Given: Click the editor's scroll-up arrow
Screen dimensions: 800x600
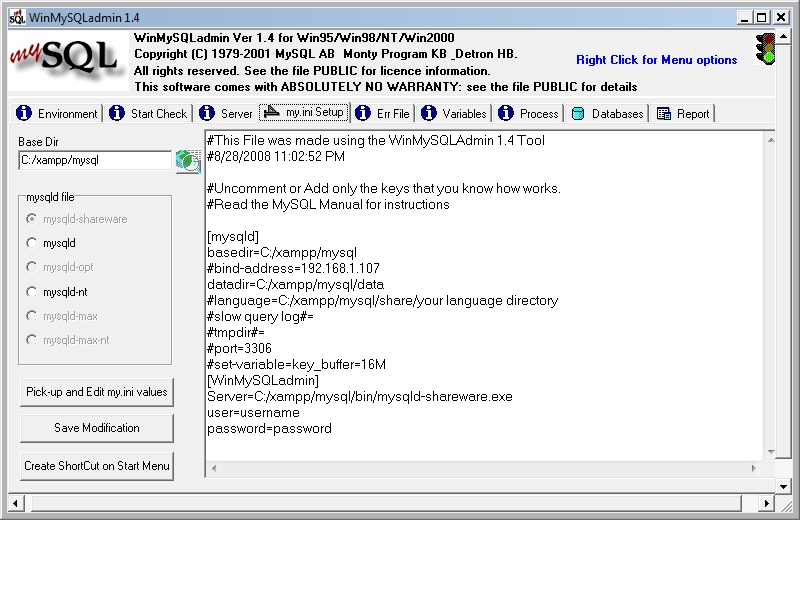Looking at the screenshot, I should pos(771,140).
